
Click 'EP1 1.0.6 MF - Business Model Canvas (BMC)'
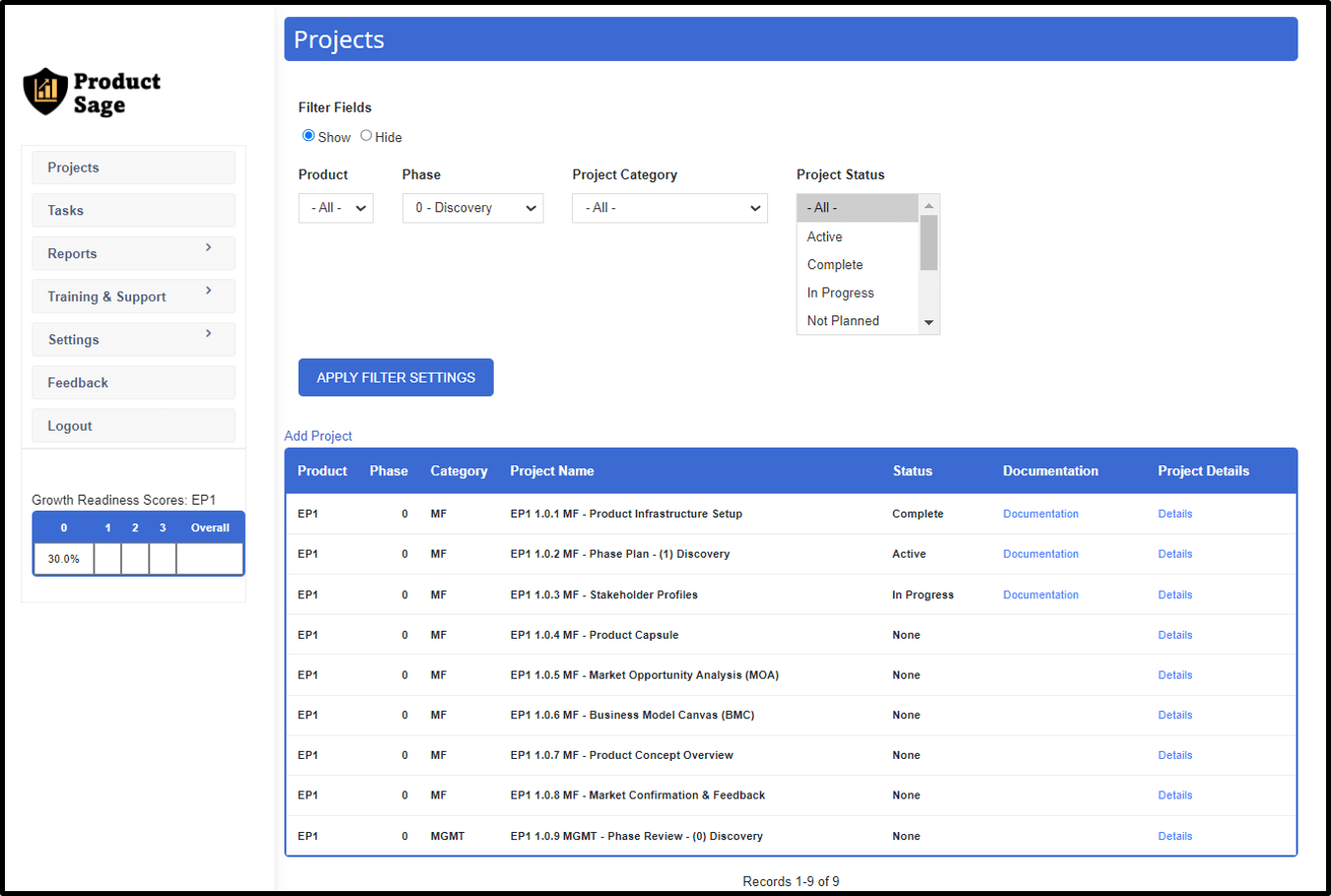632,715
